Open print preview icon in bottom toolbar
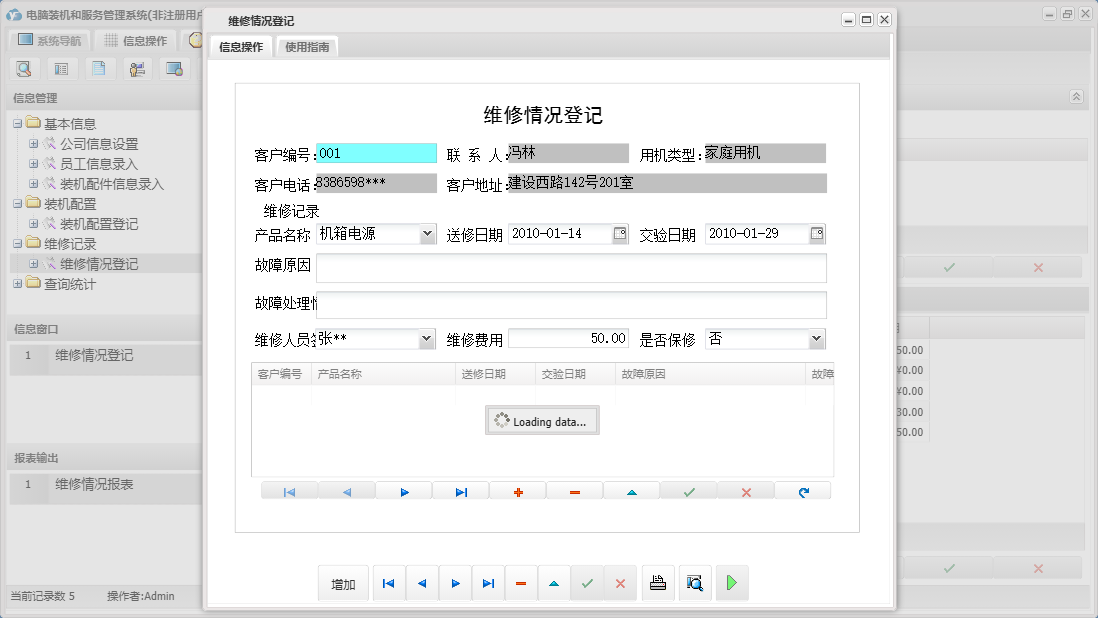Image resolution: width=1098 pixels, height=618 pixels. (695, 583)
